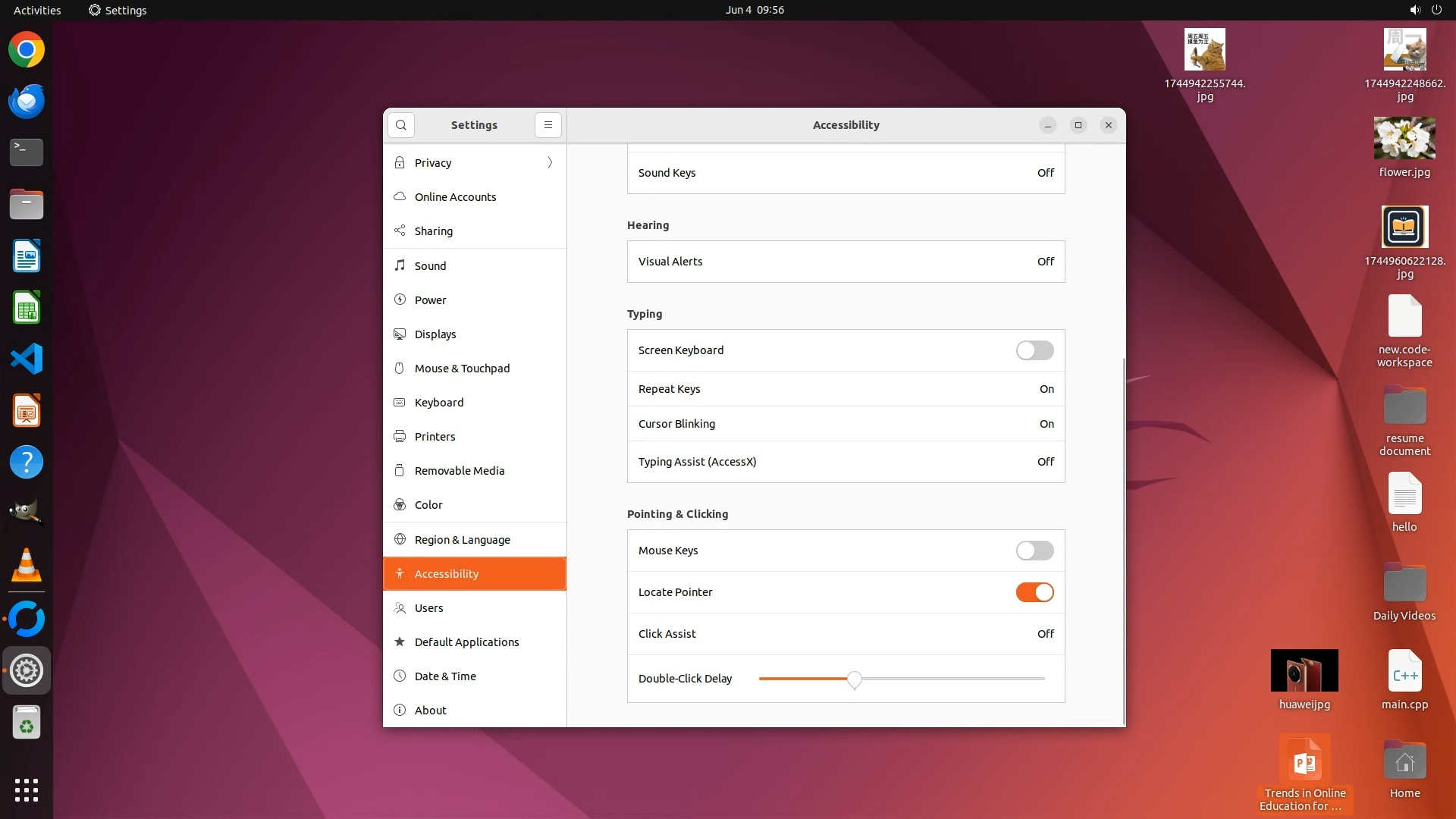Open the Click Assist settings row
This screenshot has height=819, width=1456.
point(846,634)
